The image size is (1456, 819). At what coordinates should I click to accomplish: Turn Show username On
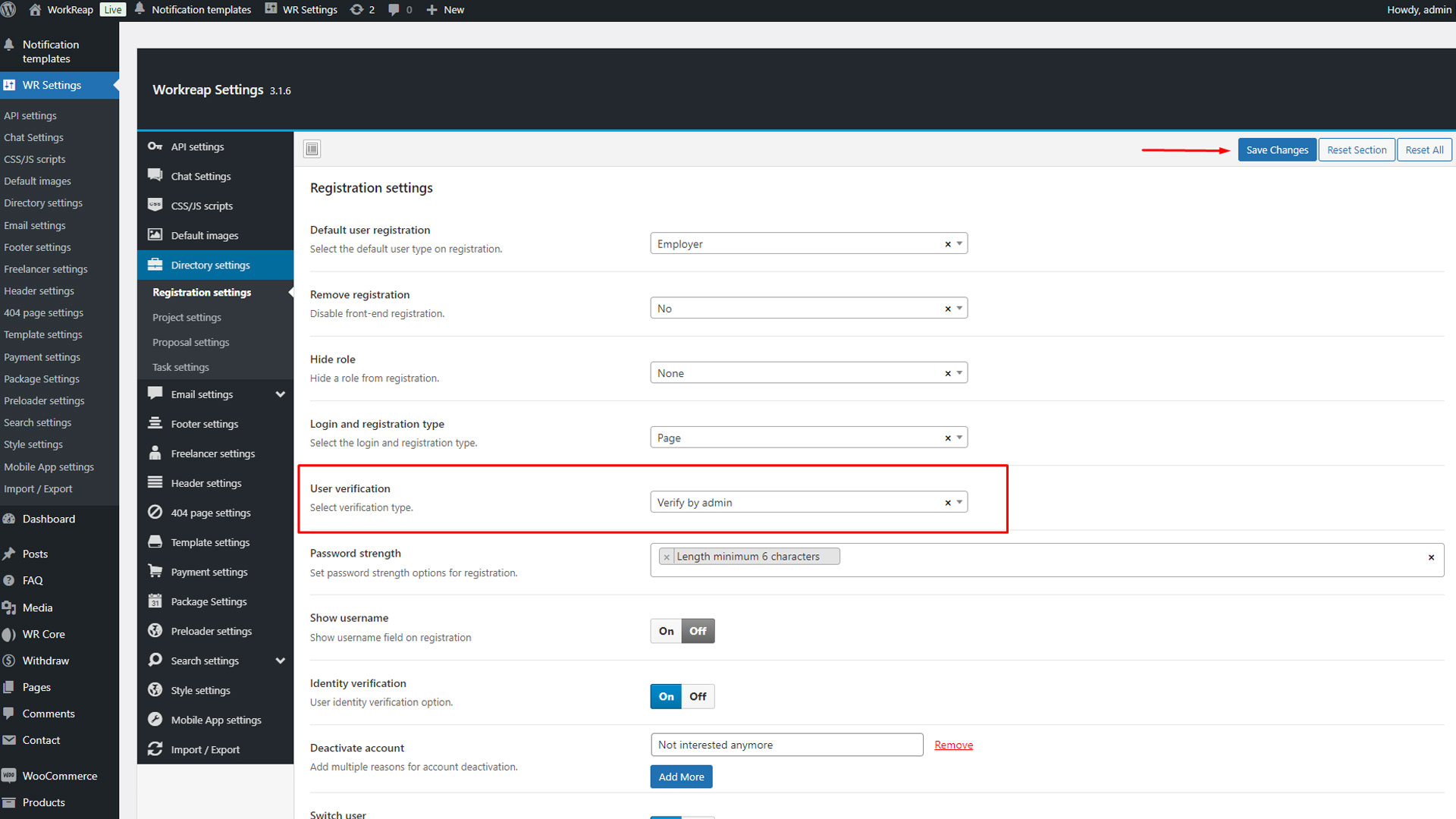click(x=666, y=631)
